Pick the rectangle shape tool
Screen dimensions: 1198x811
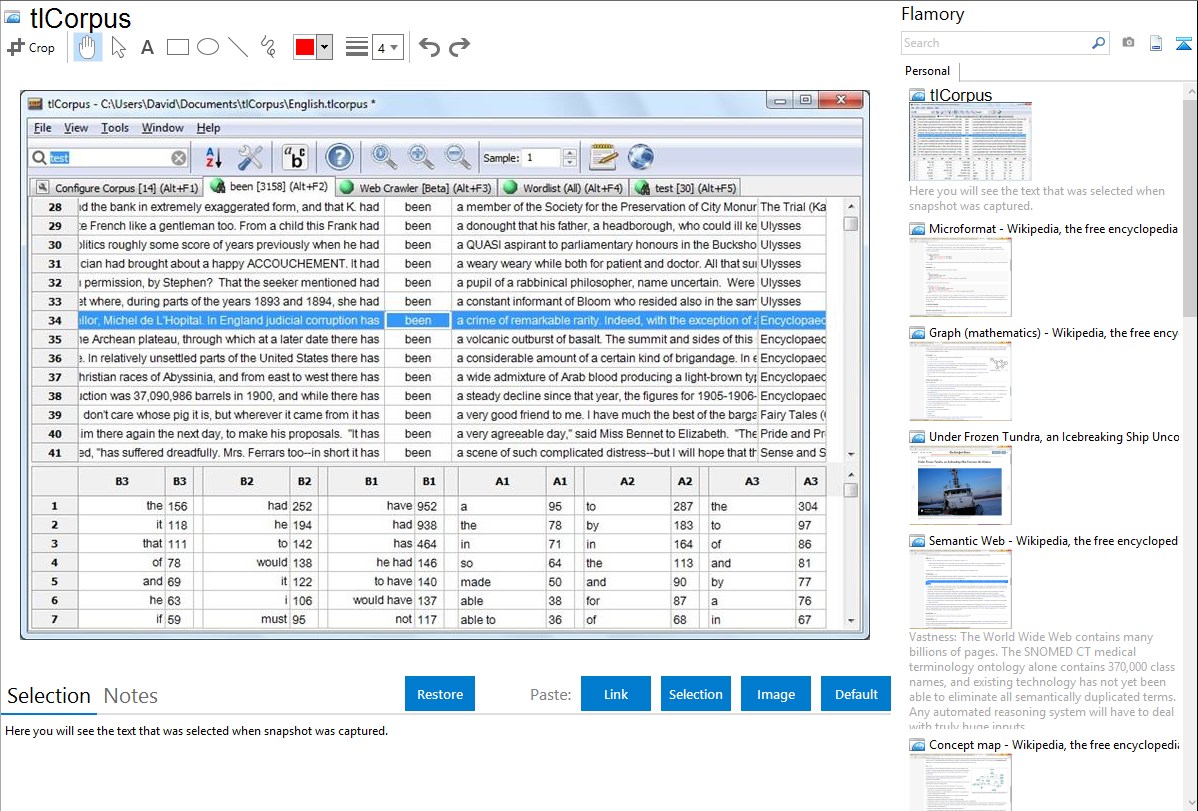[178, 47]
